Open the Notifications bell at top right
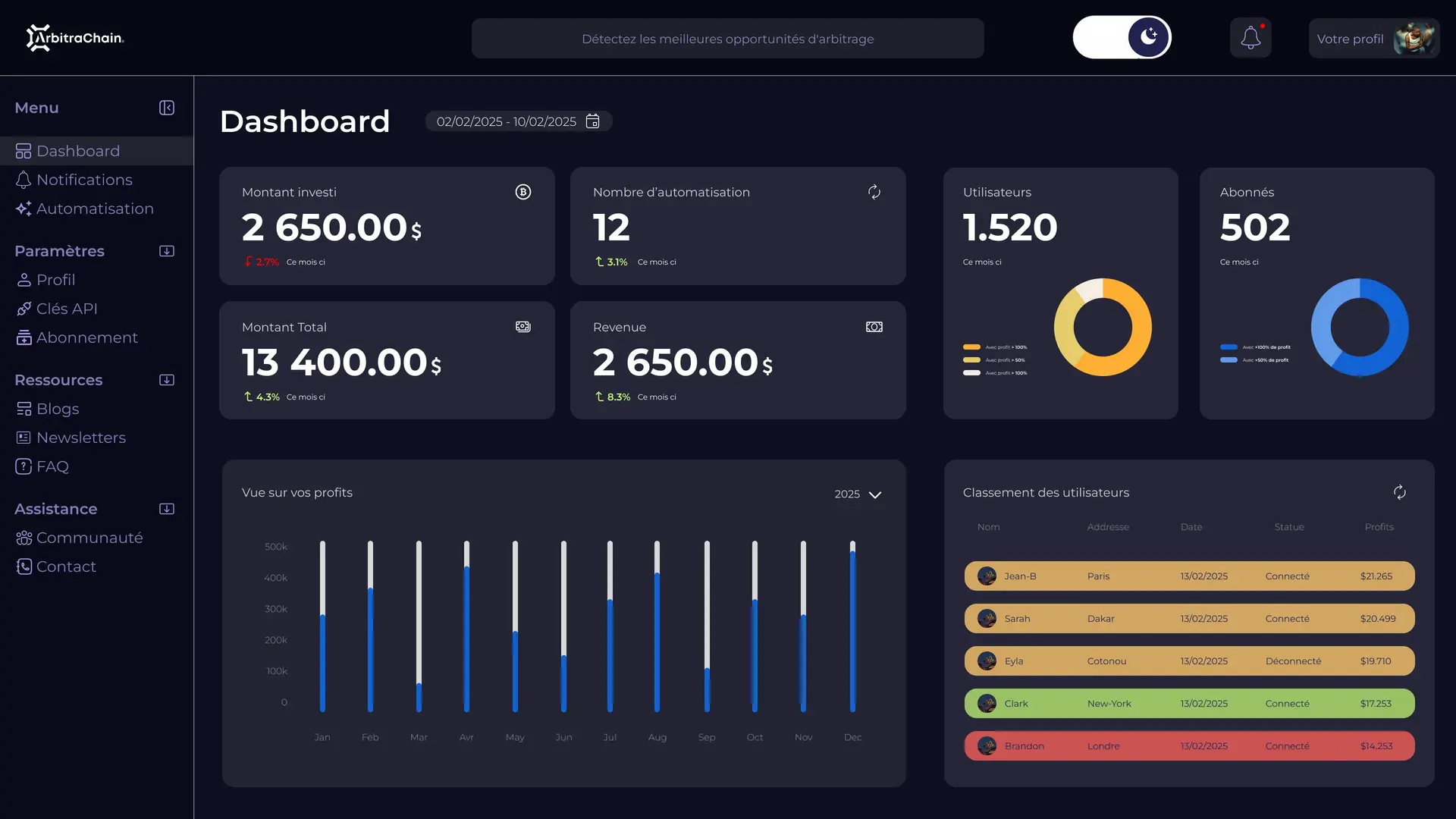The width and height of the screenshot is (1456, 819). pos(1250,37)
